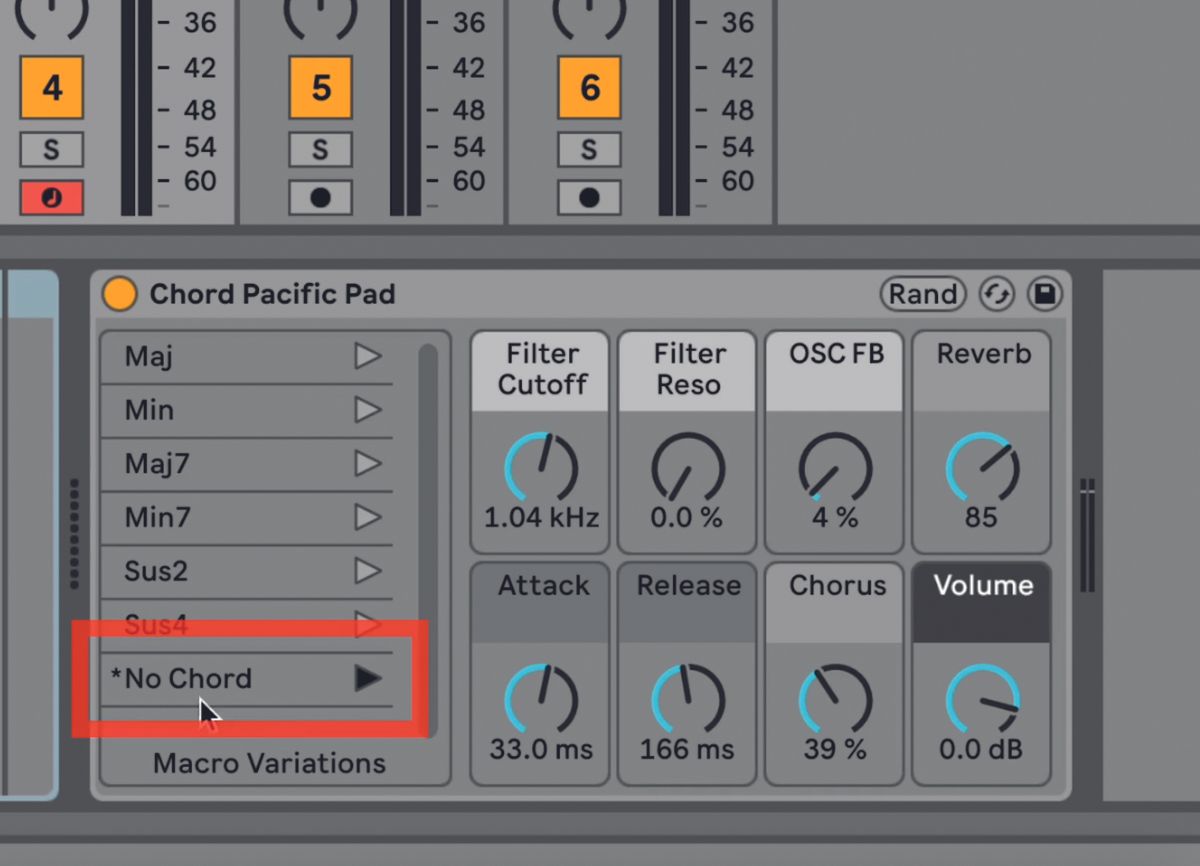
Task: Select the Sus2 variation name
Action: tap(156, 571)
